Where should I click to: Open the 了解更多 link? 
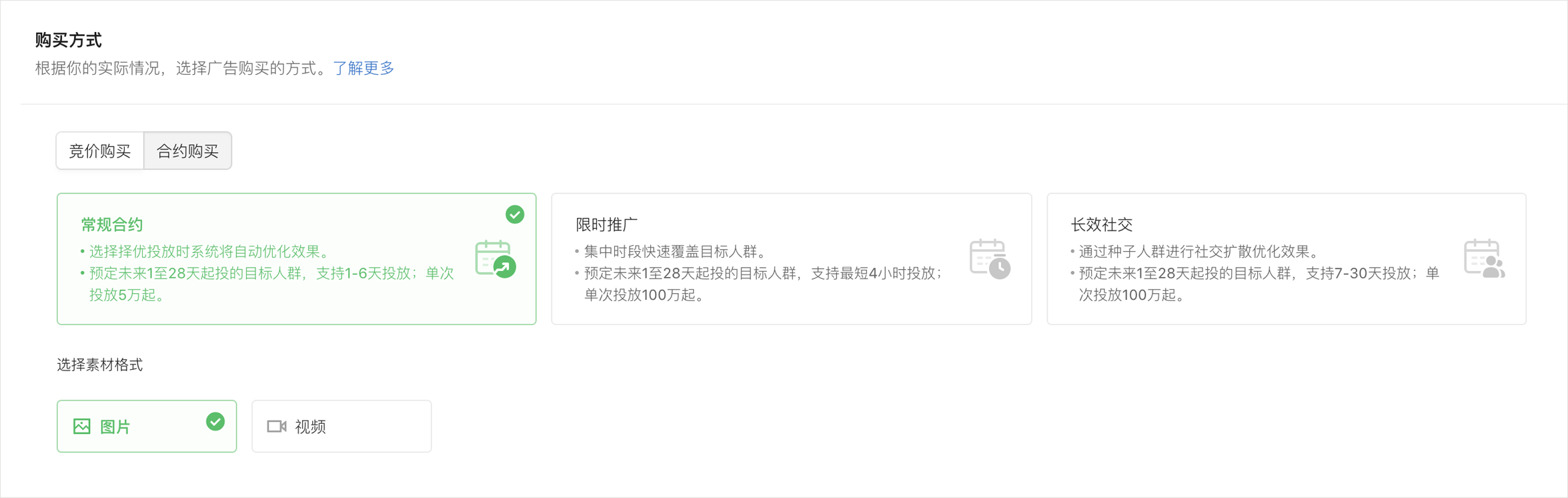pos(363,68)
